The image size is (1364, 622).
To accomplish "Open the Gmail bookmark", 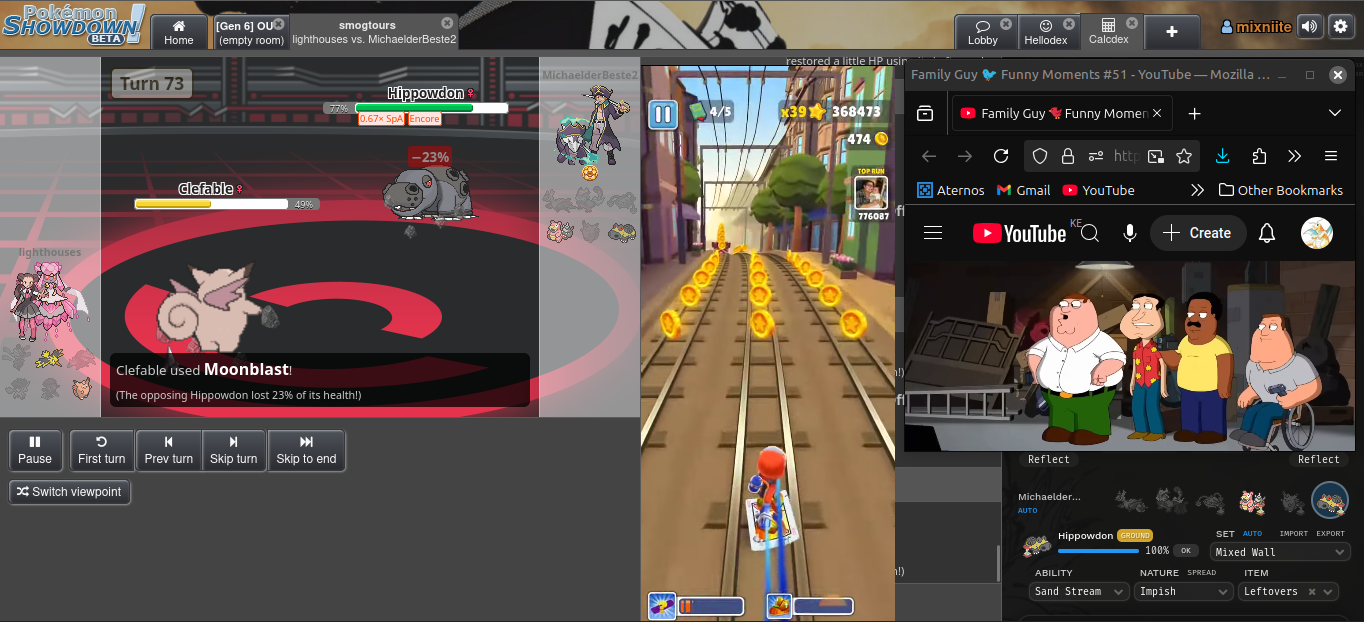I will pyautogui.click(x=1022, y=190).
